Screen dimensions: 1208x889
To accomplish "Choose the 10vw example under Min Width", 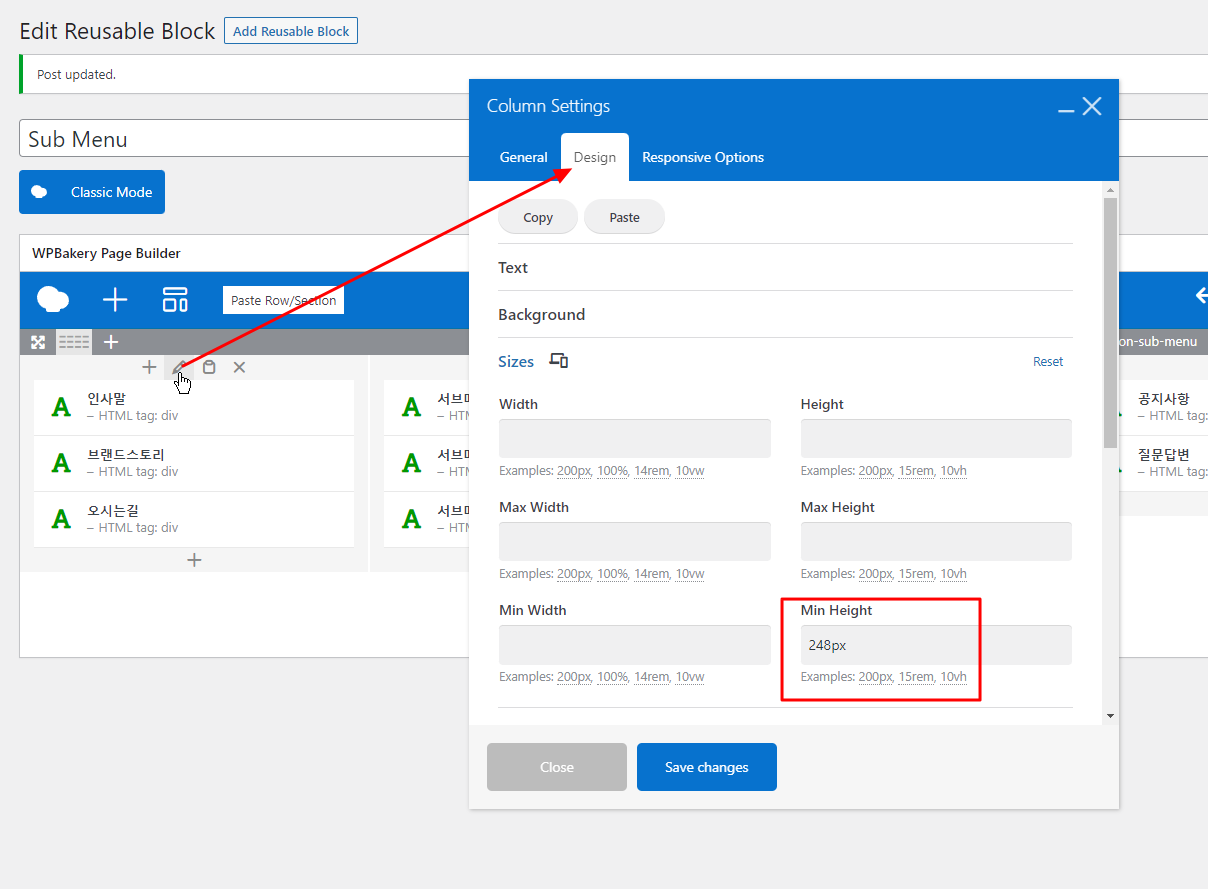I will pyautogui.click(x=690, y=677).
